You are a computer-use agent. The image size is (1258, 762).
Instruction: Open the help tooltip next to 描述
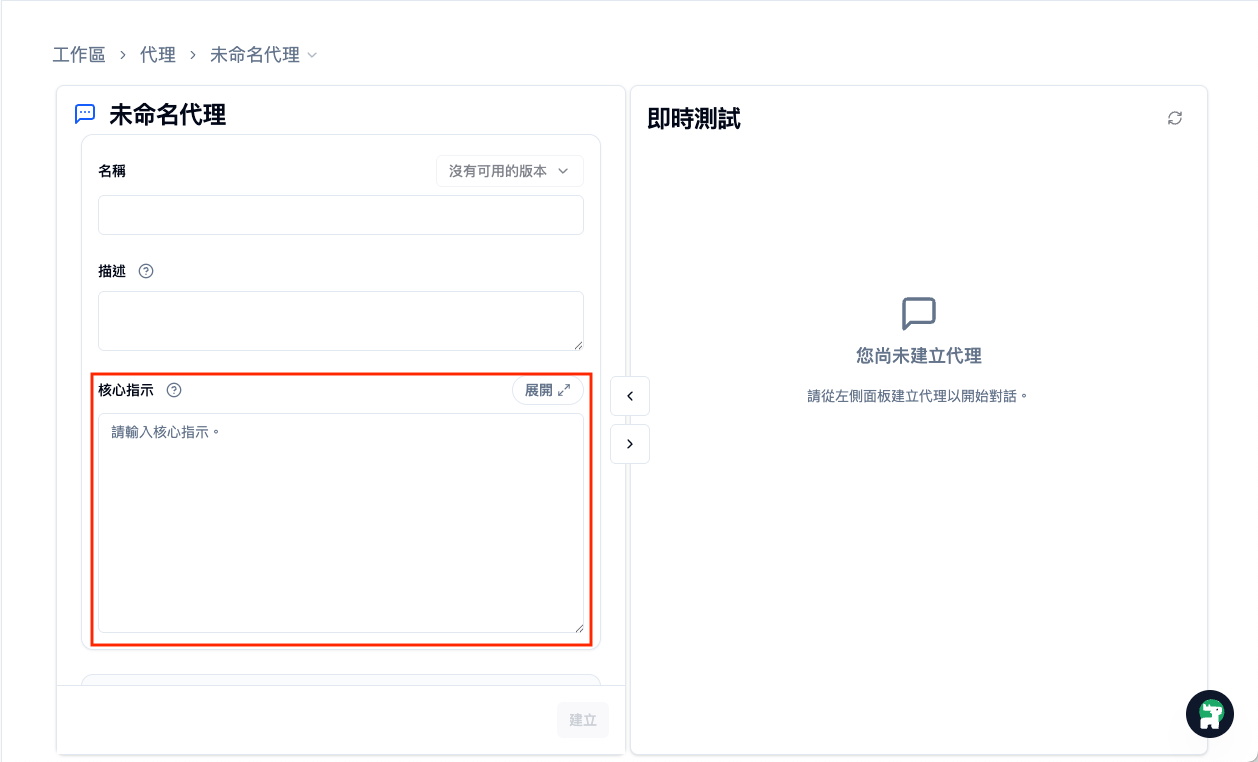[x=146, y=271]
